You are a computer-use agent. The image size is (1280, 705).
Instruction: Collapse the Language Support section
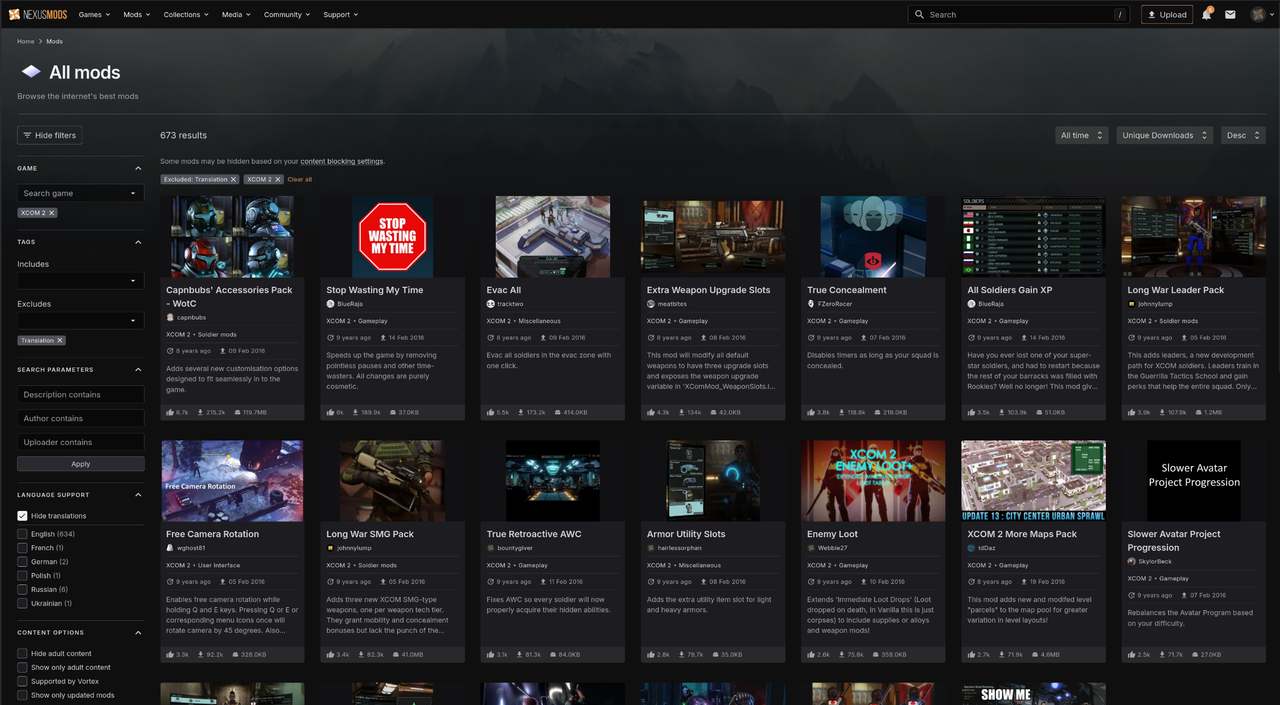point(138,495)
